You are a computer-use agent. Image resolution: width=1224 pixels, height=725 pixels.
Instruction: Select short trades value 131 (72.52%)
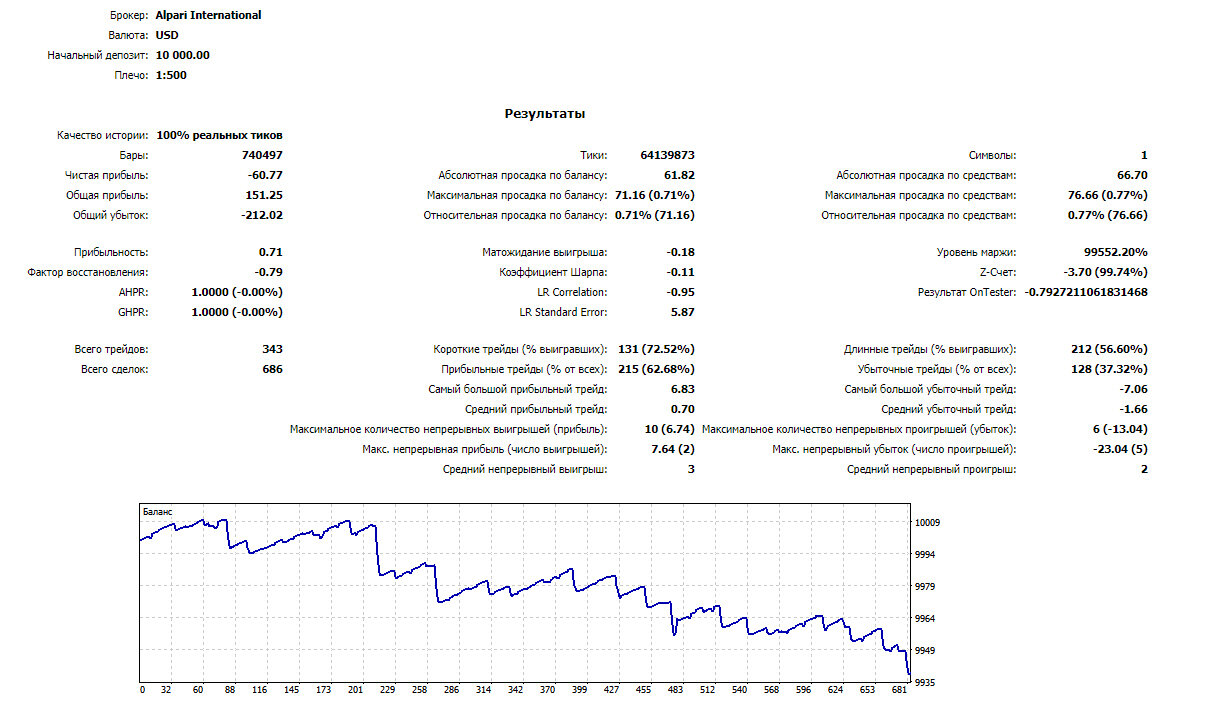tap(656, 349)
